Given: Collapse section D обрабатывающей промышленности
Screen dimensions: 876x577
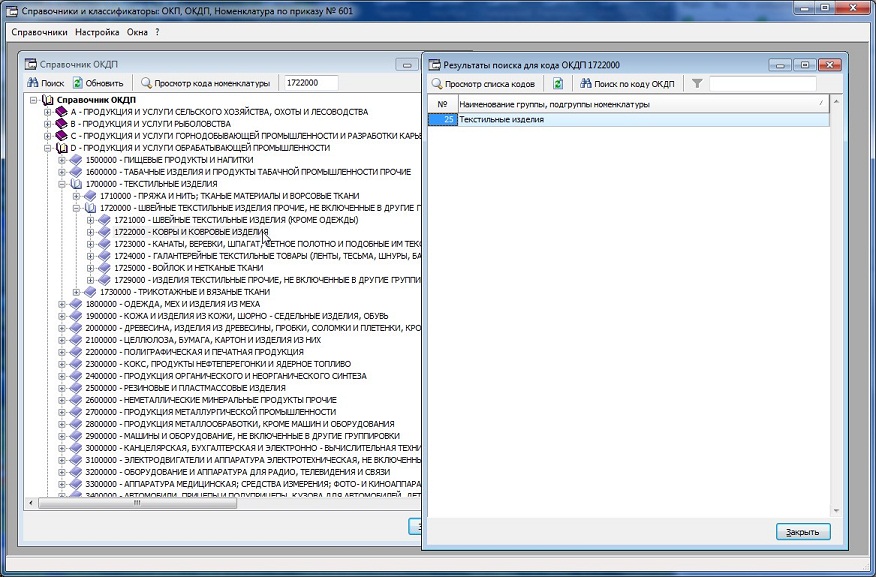Looking at the screenshot, I should [47, 148].
